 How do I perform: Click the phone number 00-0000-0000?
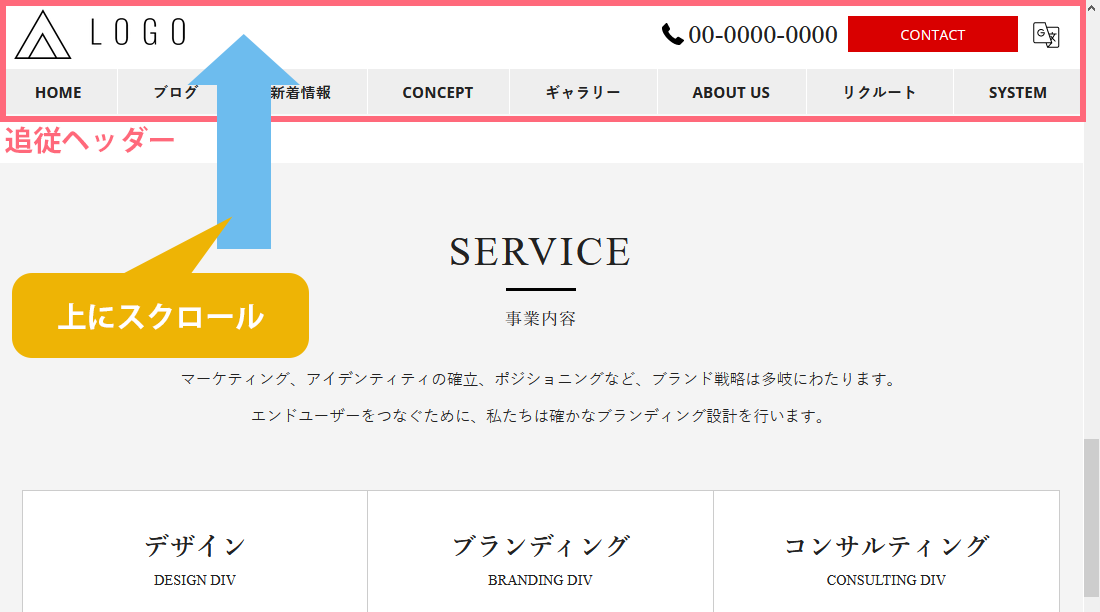(762, 35)
